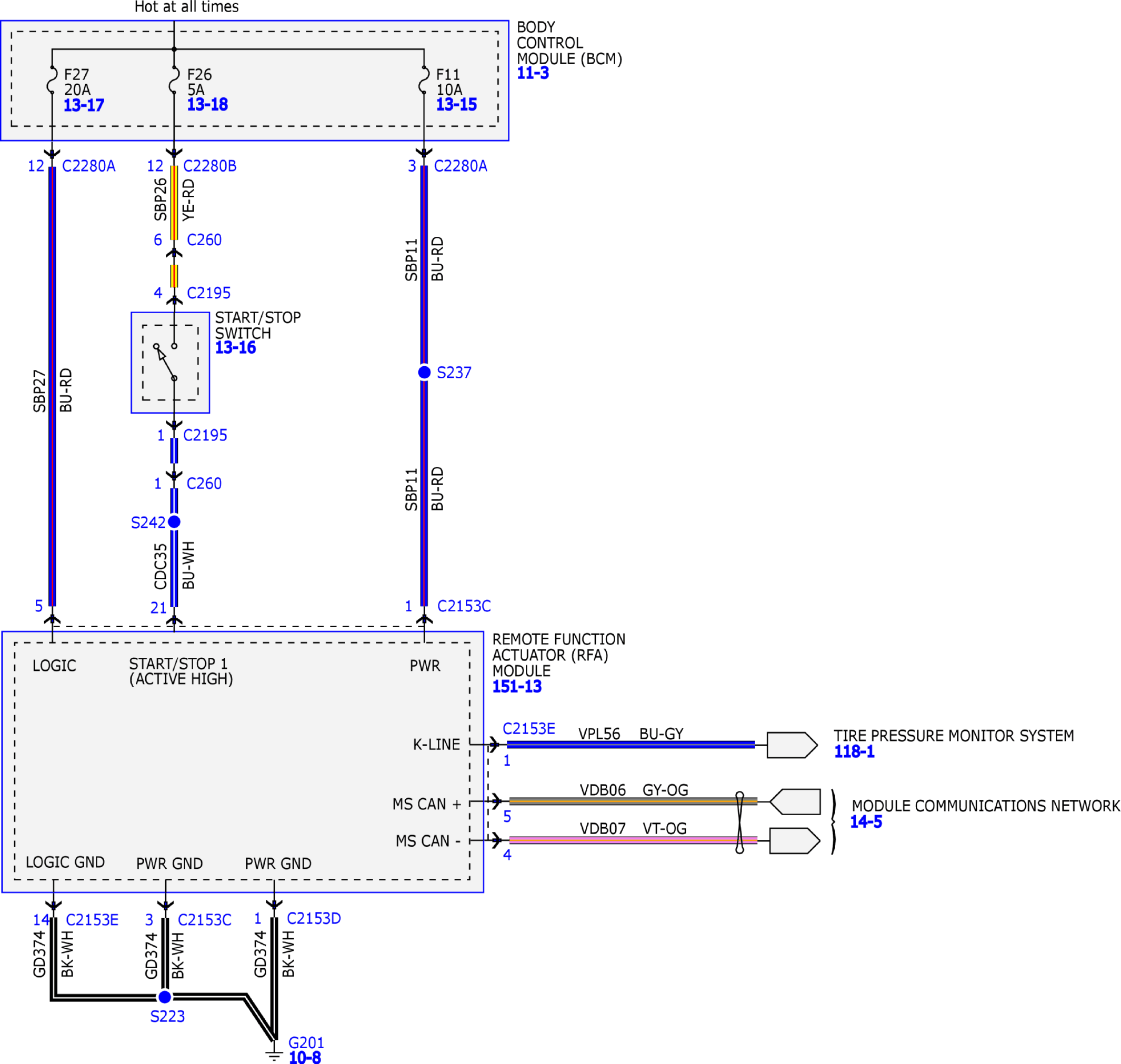The height and width of the screenshot is (1064, 1121).
Task: Select connector label C2280B
Action: click(x=210, y=166)
